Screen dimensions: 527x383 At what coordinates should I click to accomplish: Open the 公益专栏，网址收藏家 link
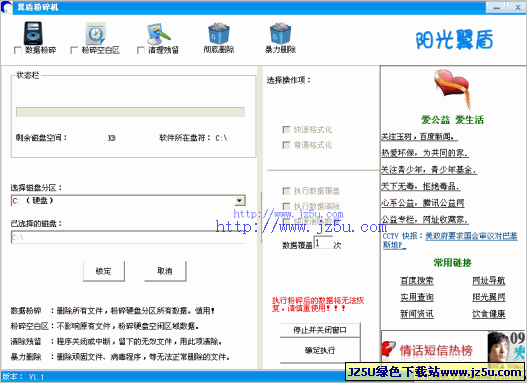pos(425,220)
